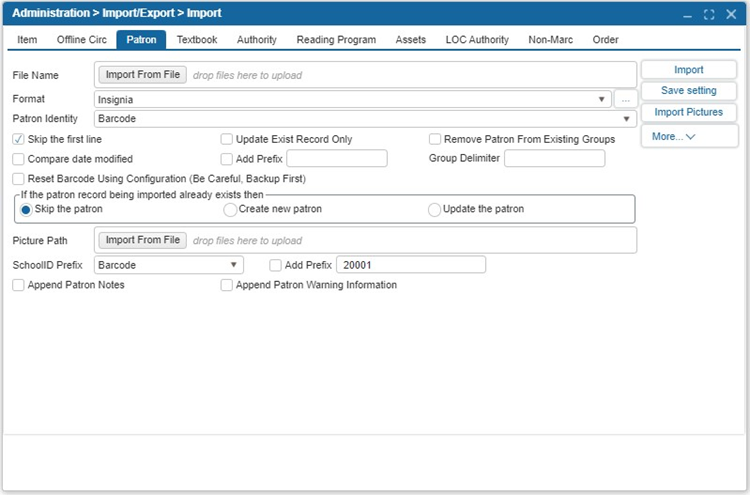Click the Group Delimiter text field
750x495 pixels.
(x=554, y=158)
